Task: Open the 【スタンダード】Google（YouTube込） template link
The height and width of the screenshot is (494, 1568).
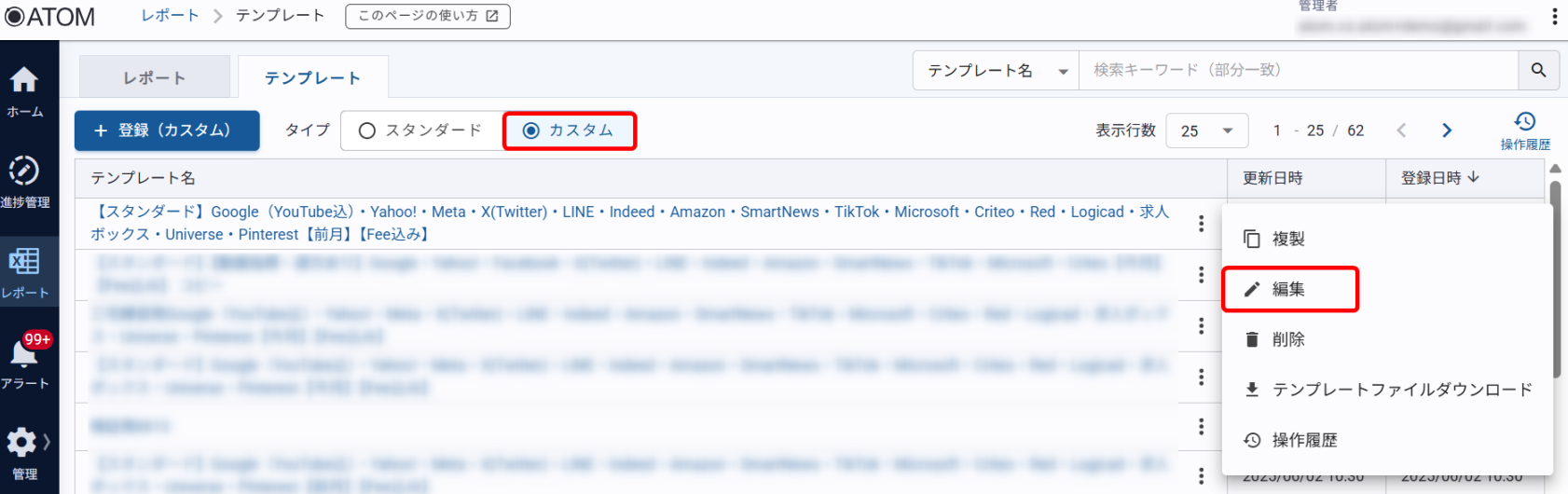Action: pyautogui.click(x=630, y=224)
